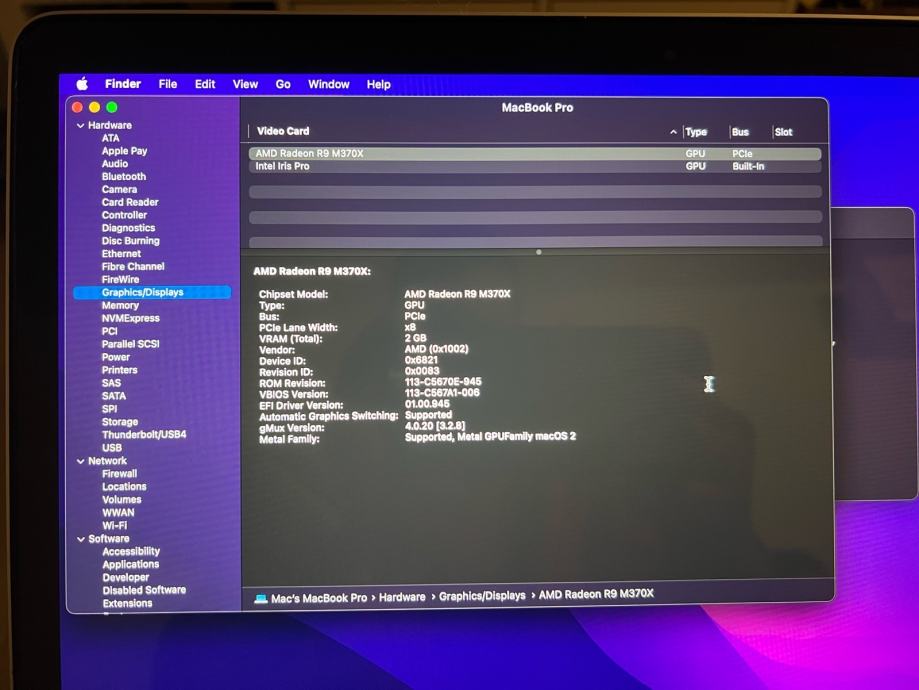Select FireWire in the sidebar
This screenshot has height=690, width=919.
120,280
